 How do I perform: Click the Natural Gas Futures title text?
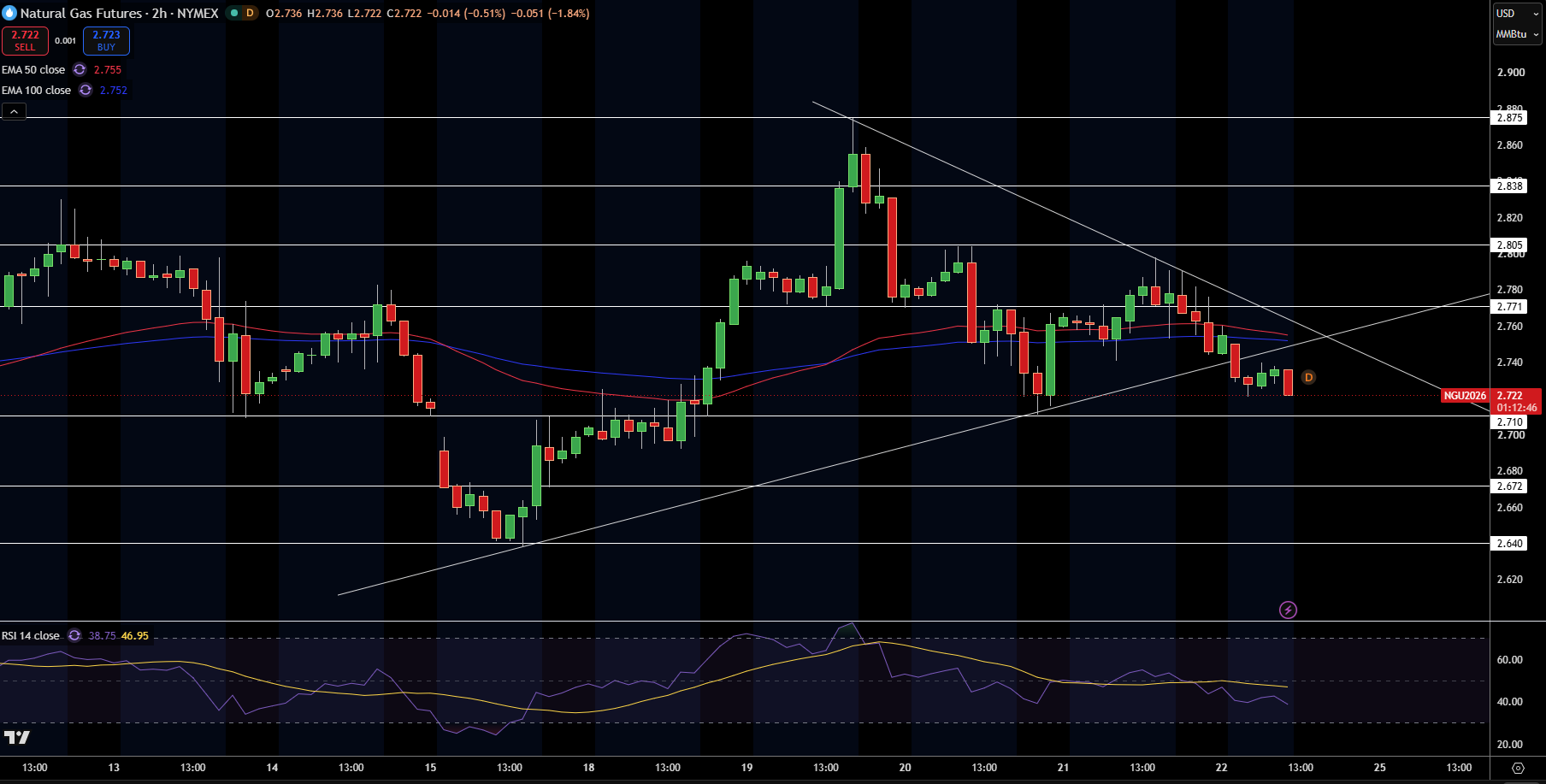coord(81,14)
